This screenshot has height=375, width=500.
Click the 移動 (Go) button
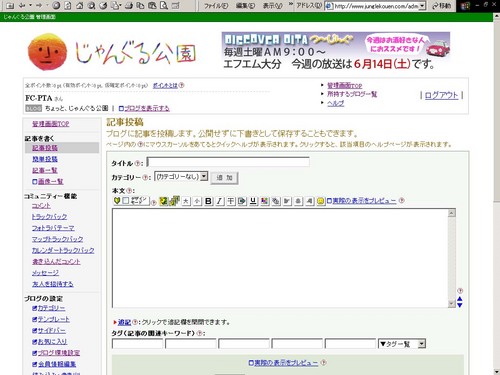(441, 6)
